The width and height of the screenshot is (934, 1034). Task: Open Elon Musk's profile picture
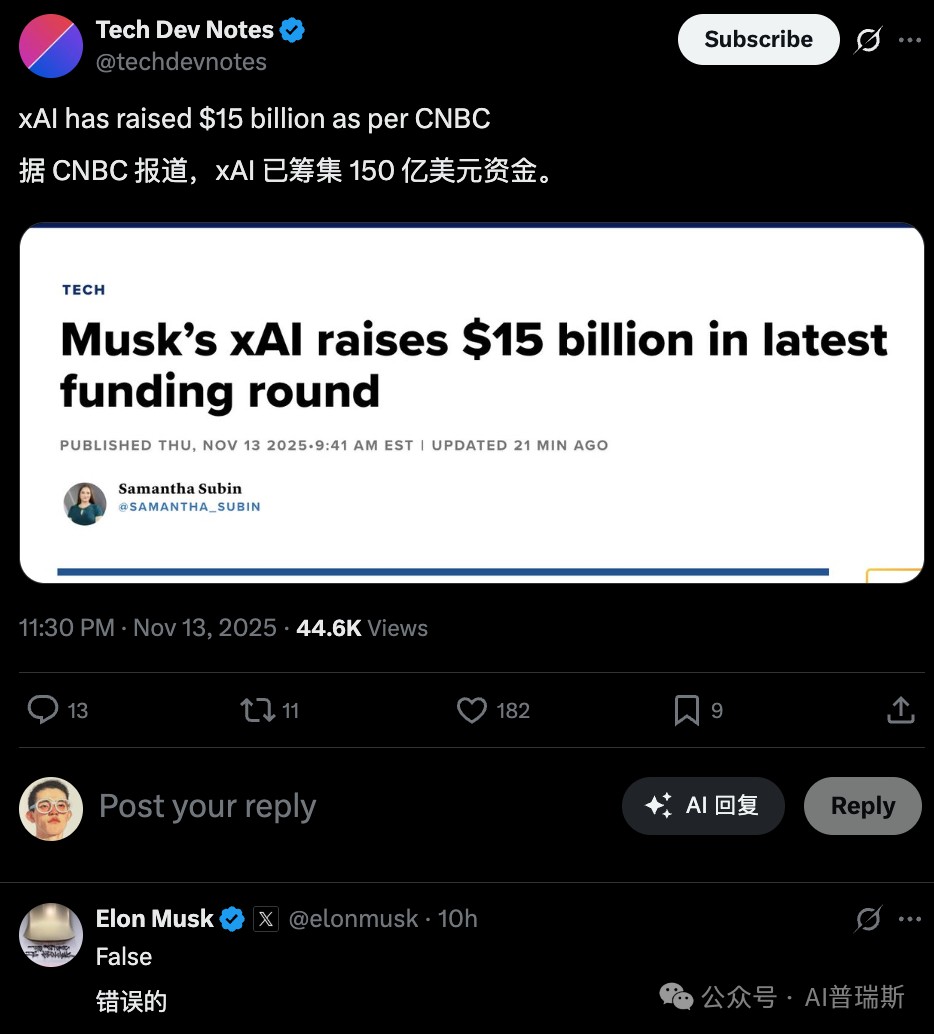(51, 935)
